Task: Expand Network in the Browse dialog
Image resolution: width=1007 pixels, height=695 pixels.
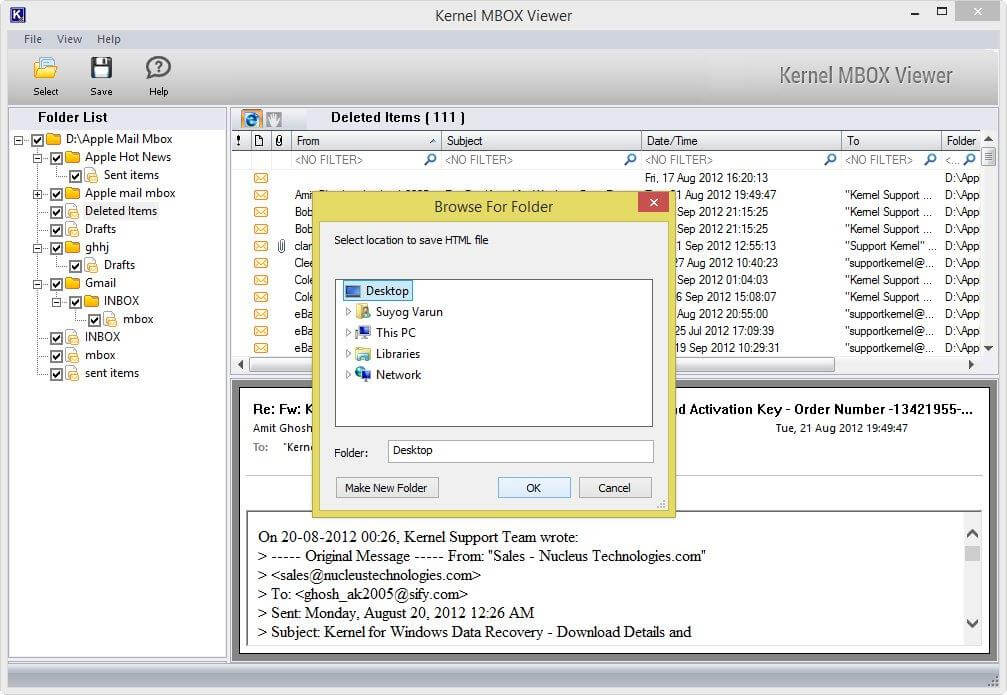Action: coord(348,375)
